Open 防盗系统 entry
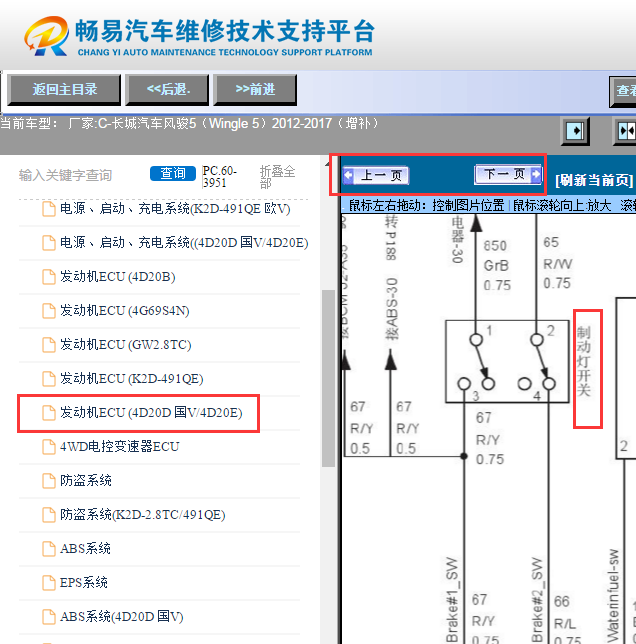The image size is (636, 644). tap(85, 481)
